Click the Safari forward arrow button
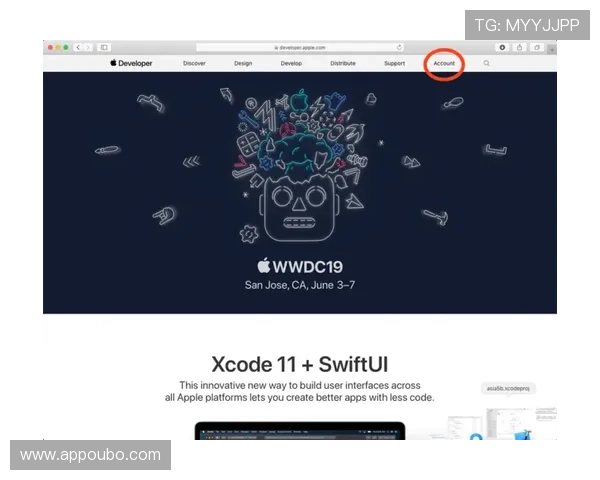 click(x=88, y=47)
